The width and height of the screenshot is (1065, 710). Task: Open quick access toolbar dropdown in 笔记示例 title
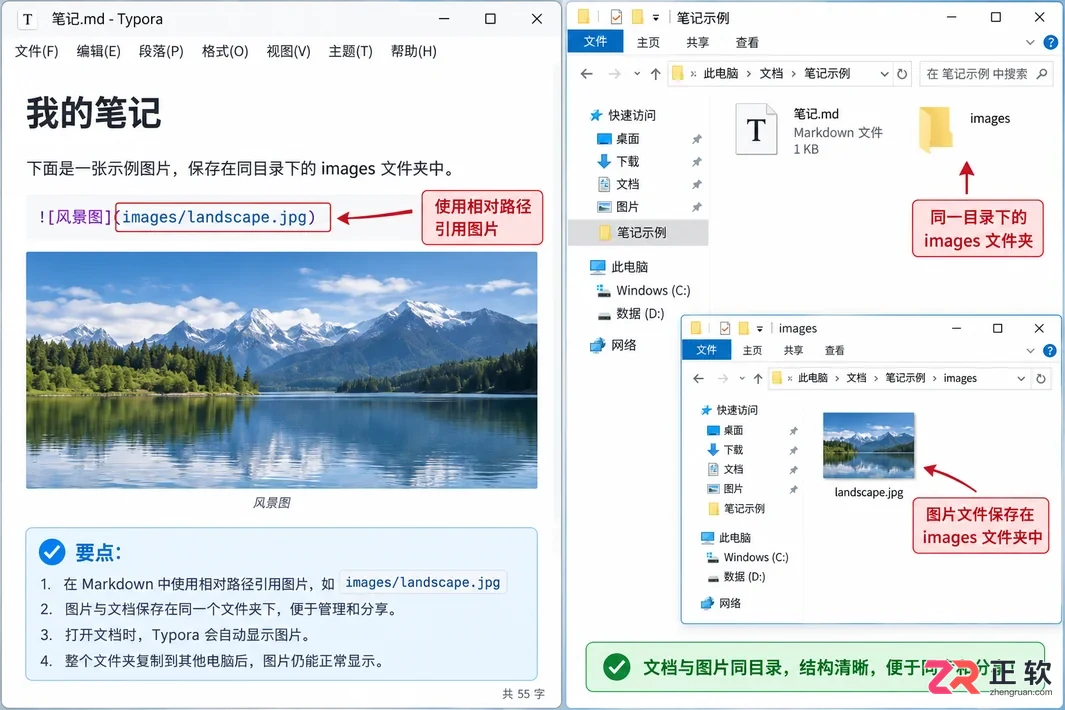point(655,18)
